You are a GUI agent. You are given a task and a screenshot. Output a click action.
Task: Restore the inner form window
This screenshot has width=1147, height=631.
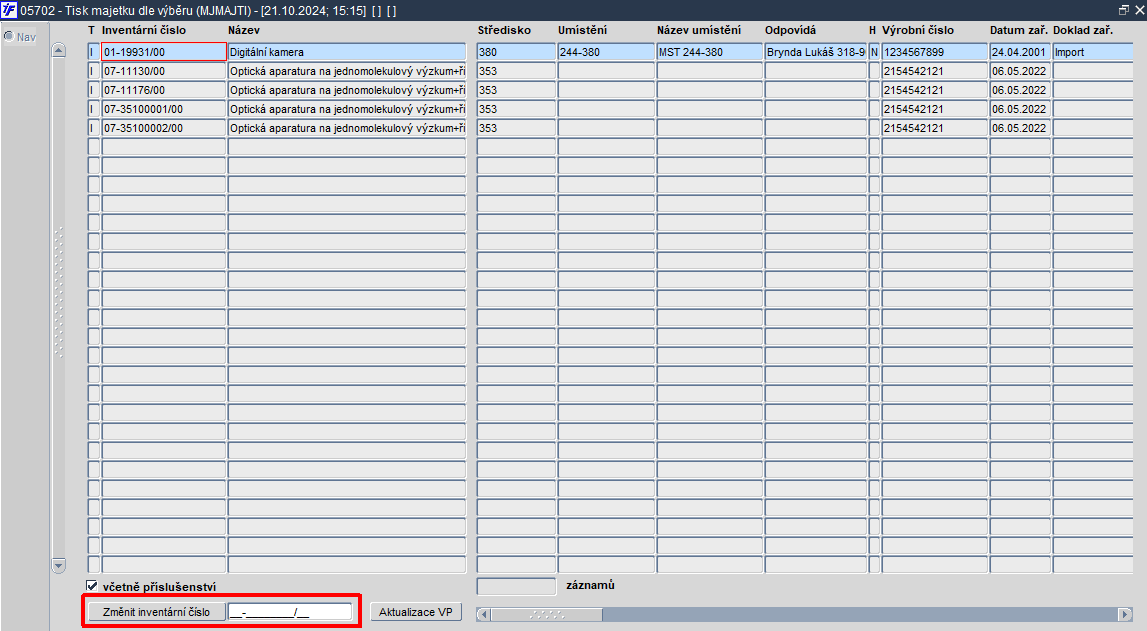1124,10
